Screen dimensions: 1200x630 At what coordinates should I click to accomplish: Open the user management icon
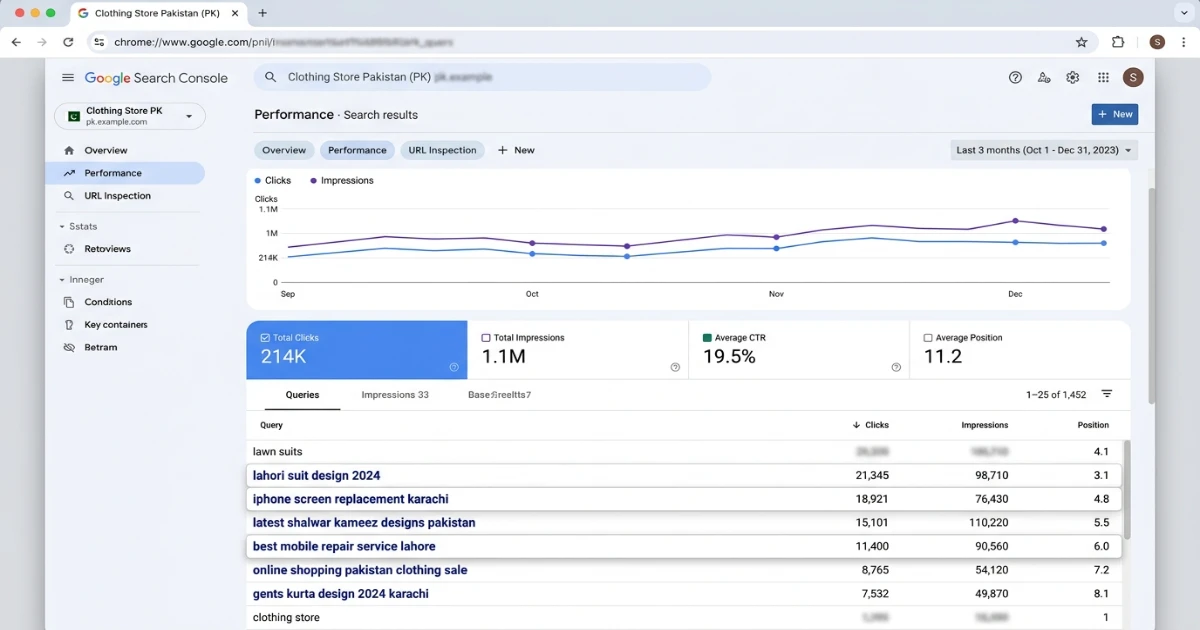[x=1044, y=77]
